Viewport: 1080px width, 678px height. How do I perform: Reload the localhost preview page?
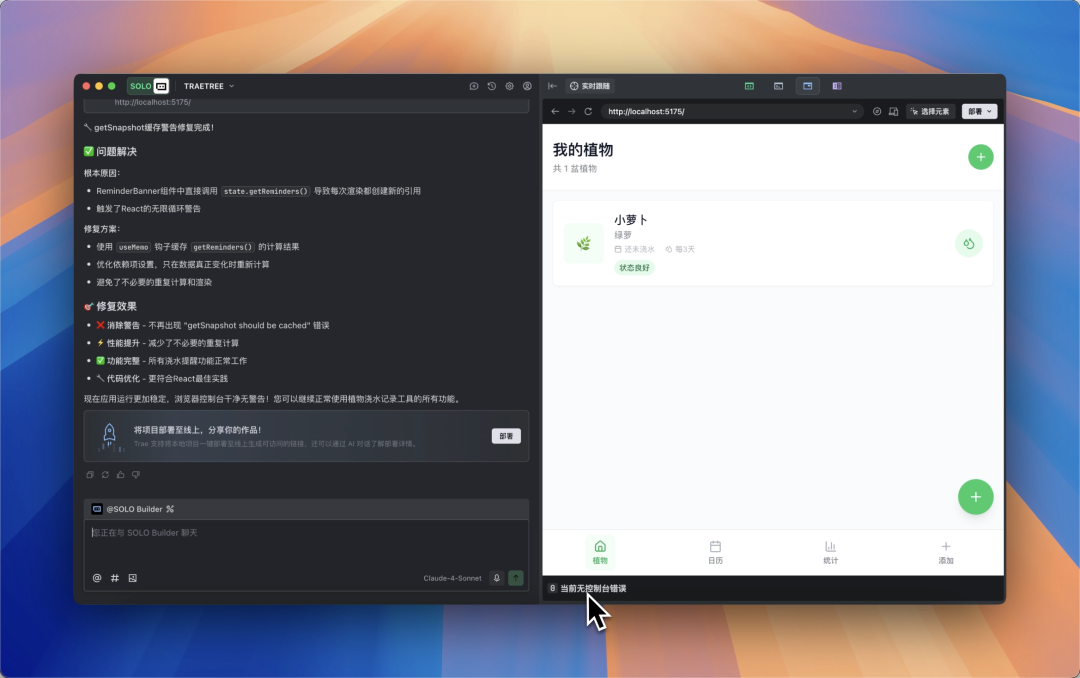[588, 112]
